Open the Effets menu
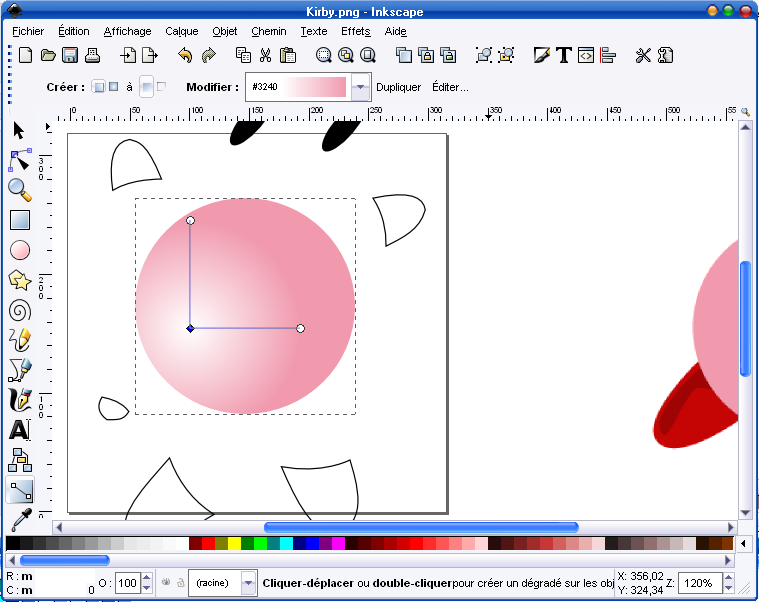The height and width of the screenshot is (602, 759). 355,31
